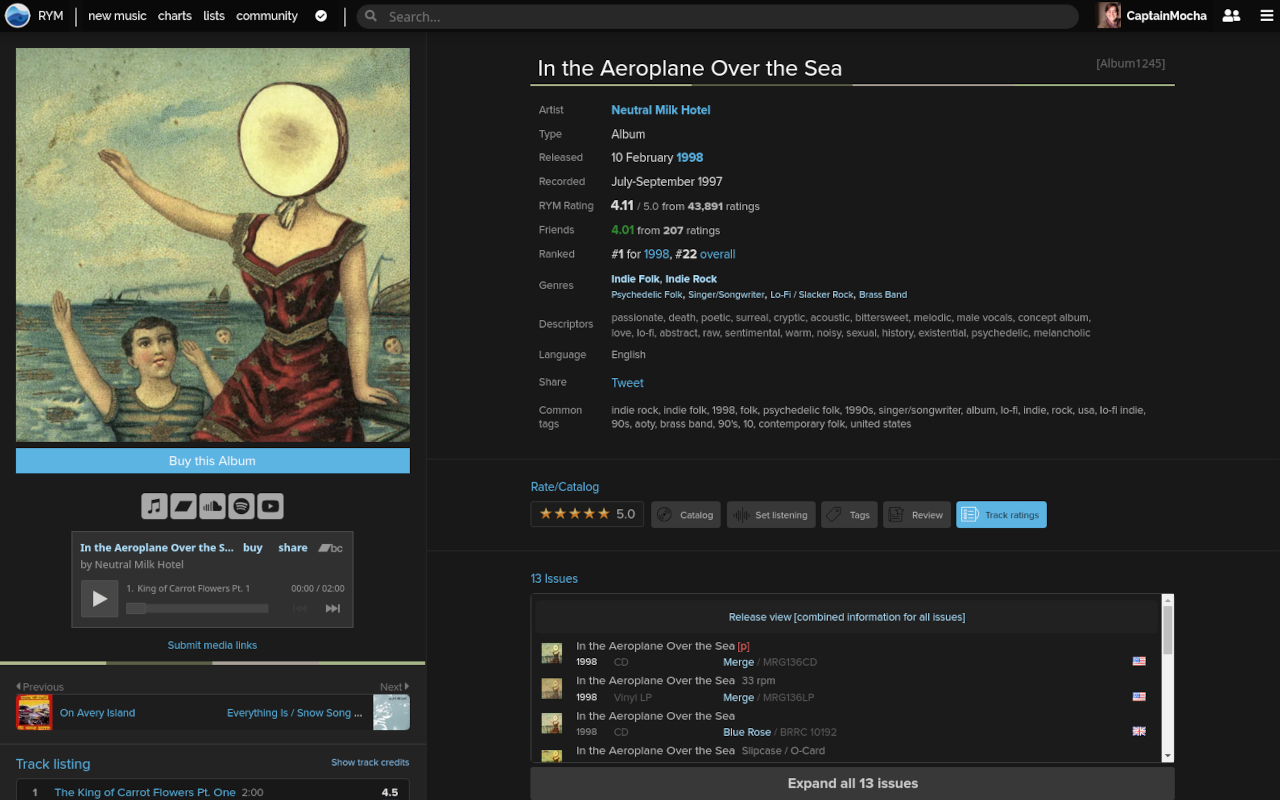Write a review with the Review button

[x=917, y=514]
